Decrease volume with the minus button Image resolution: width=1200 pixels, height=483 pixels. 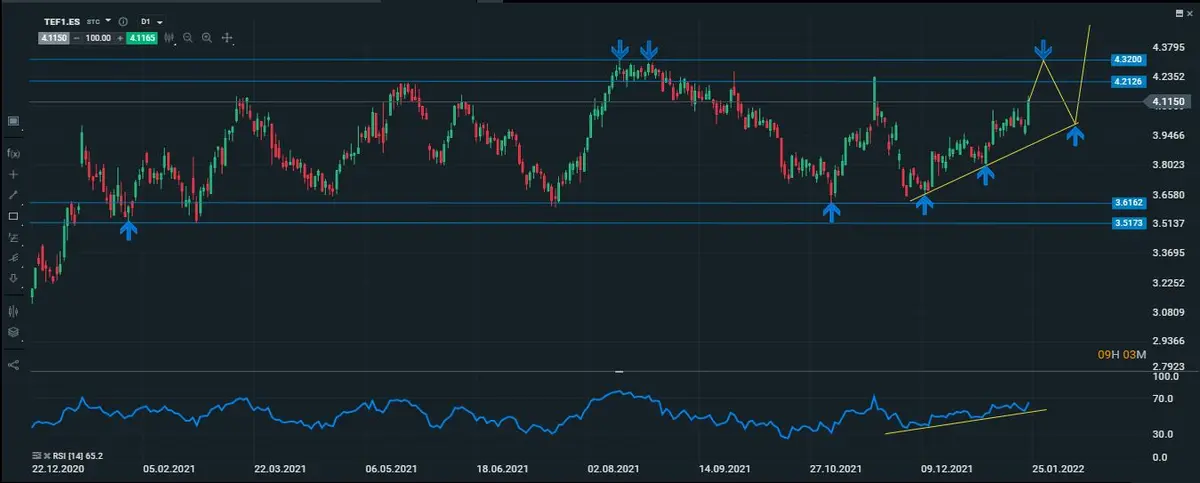[77, 38]
